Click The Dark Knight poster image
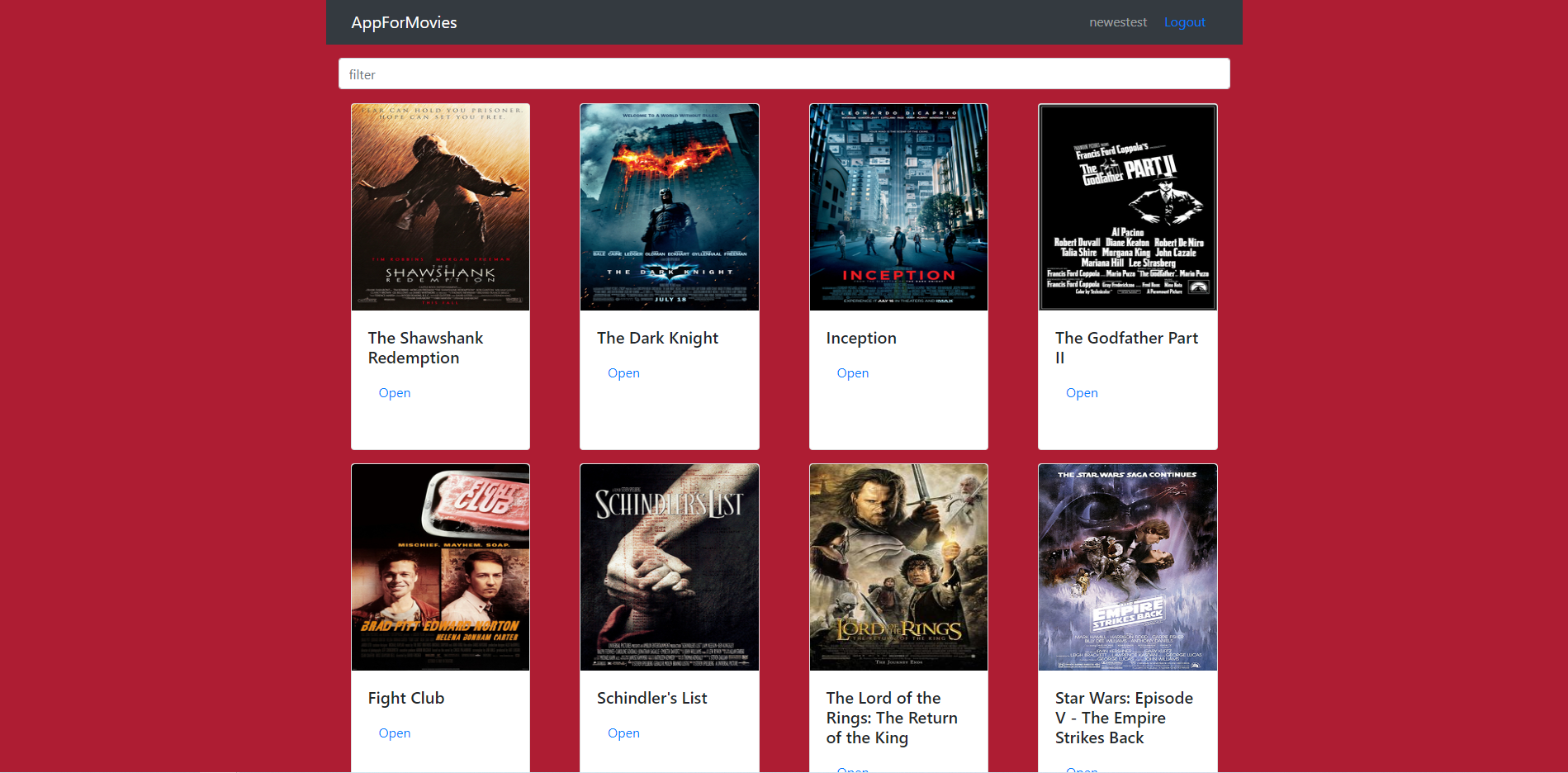Screen dimensions: 1568x773 click(x=669, y=206)
